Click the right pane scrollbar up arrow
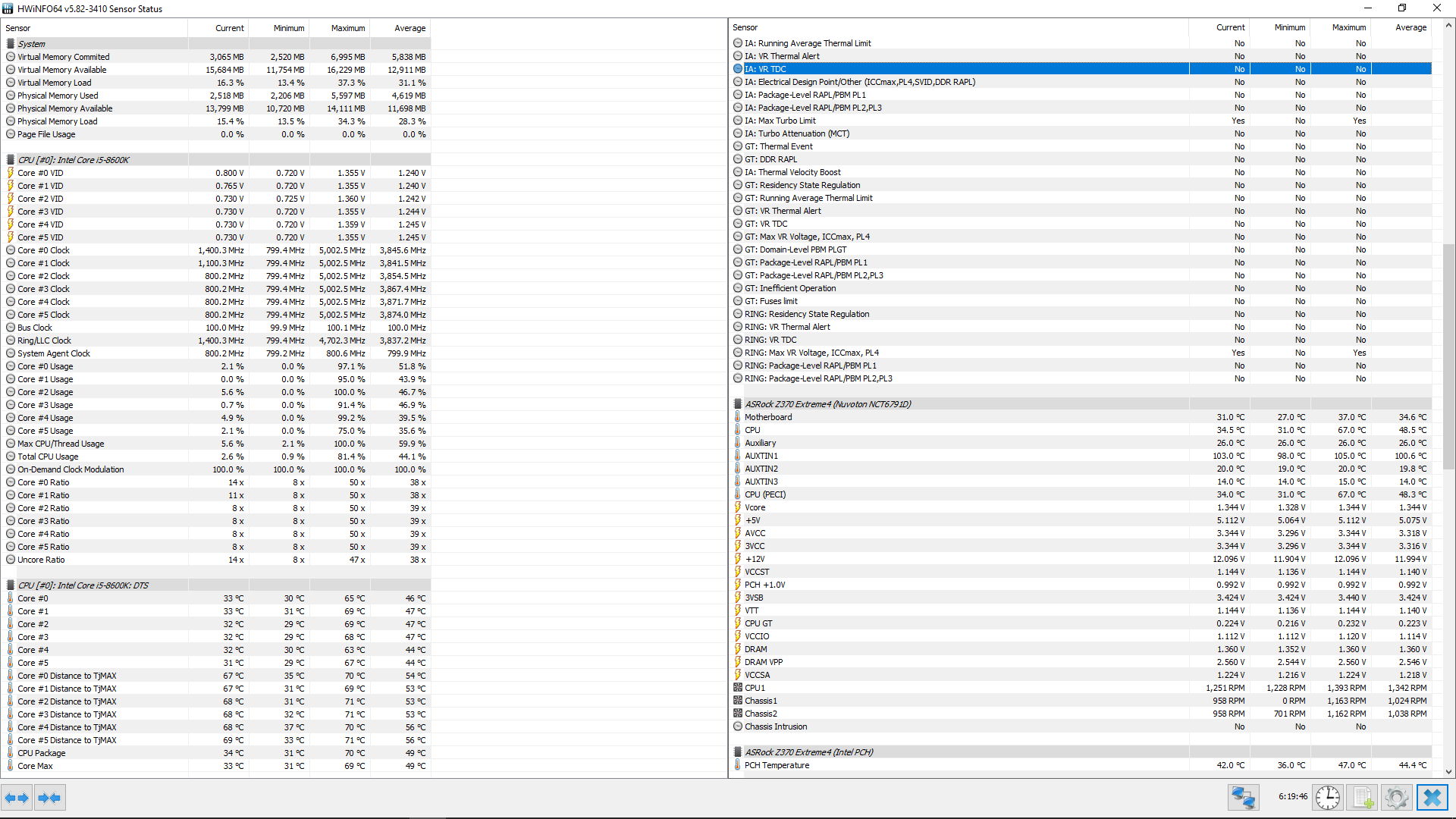The width and height of the screenshot is (1456, 819). [1448, 26]
